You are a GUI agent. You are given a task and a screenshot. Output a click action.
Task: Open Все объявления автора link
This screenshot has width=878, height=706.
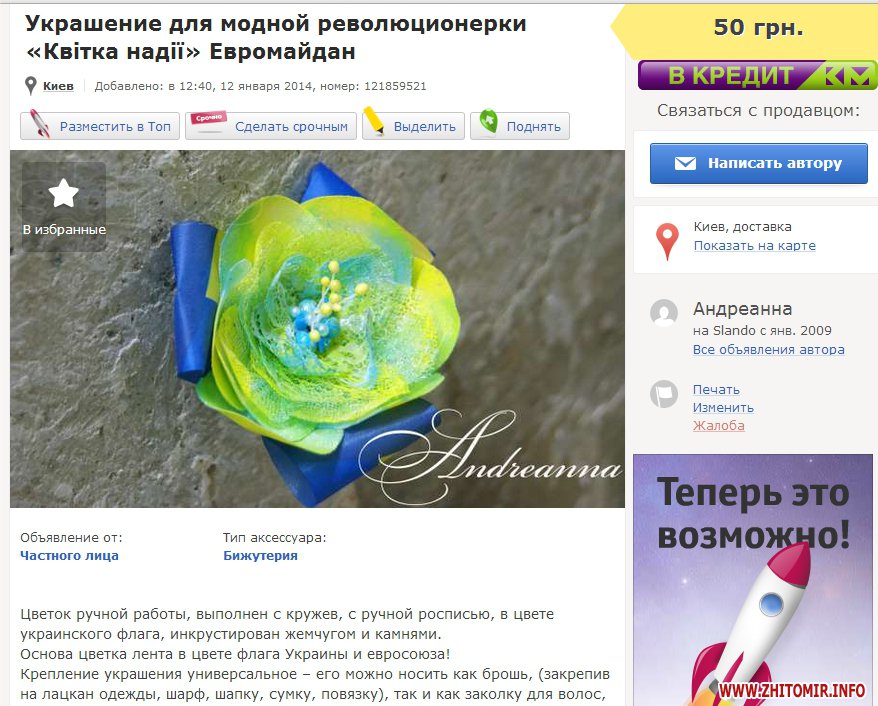click(x=768, y=349)
